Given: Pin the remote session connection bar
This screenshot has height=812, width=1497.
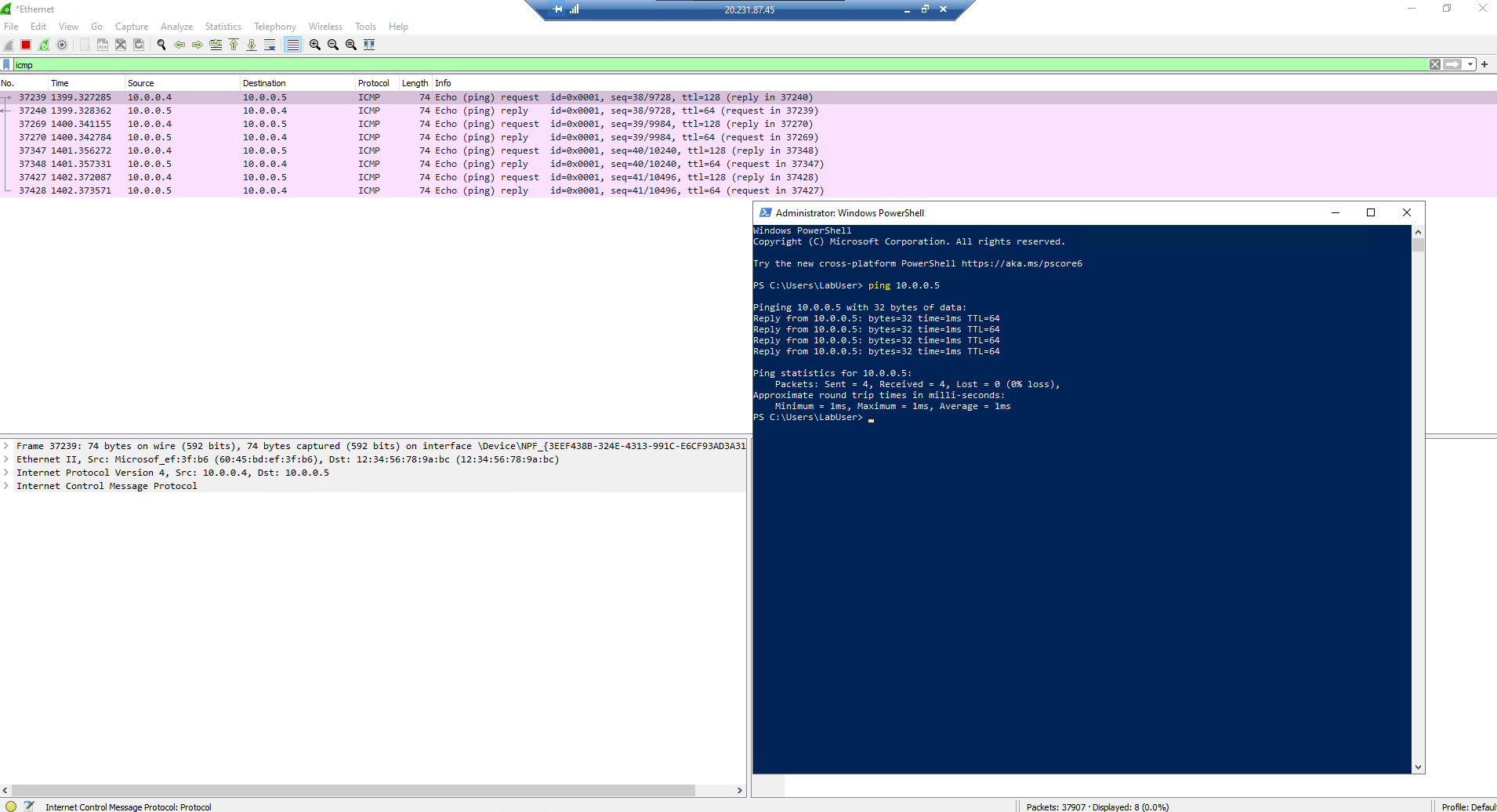Looking at the screenshot, I should click(x=557, y=9).
